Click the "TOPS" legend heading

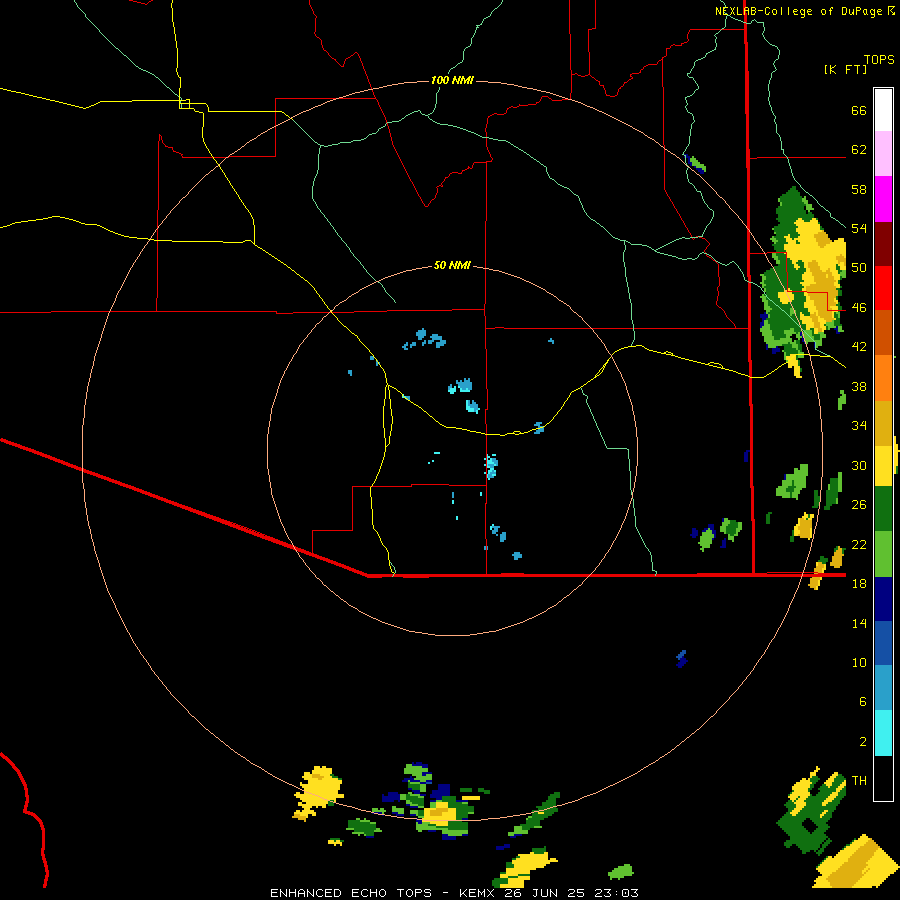[x=879, y=60]
